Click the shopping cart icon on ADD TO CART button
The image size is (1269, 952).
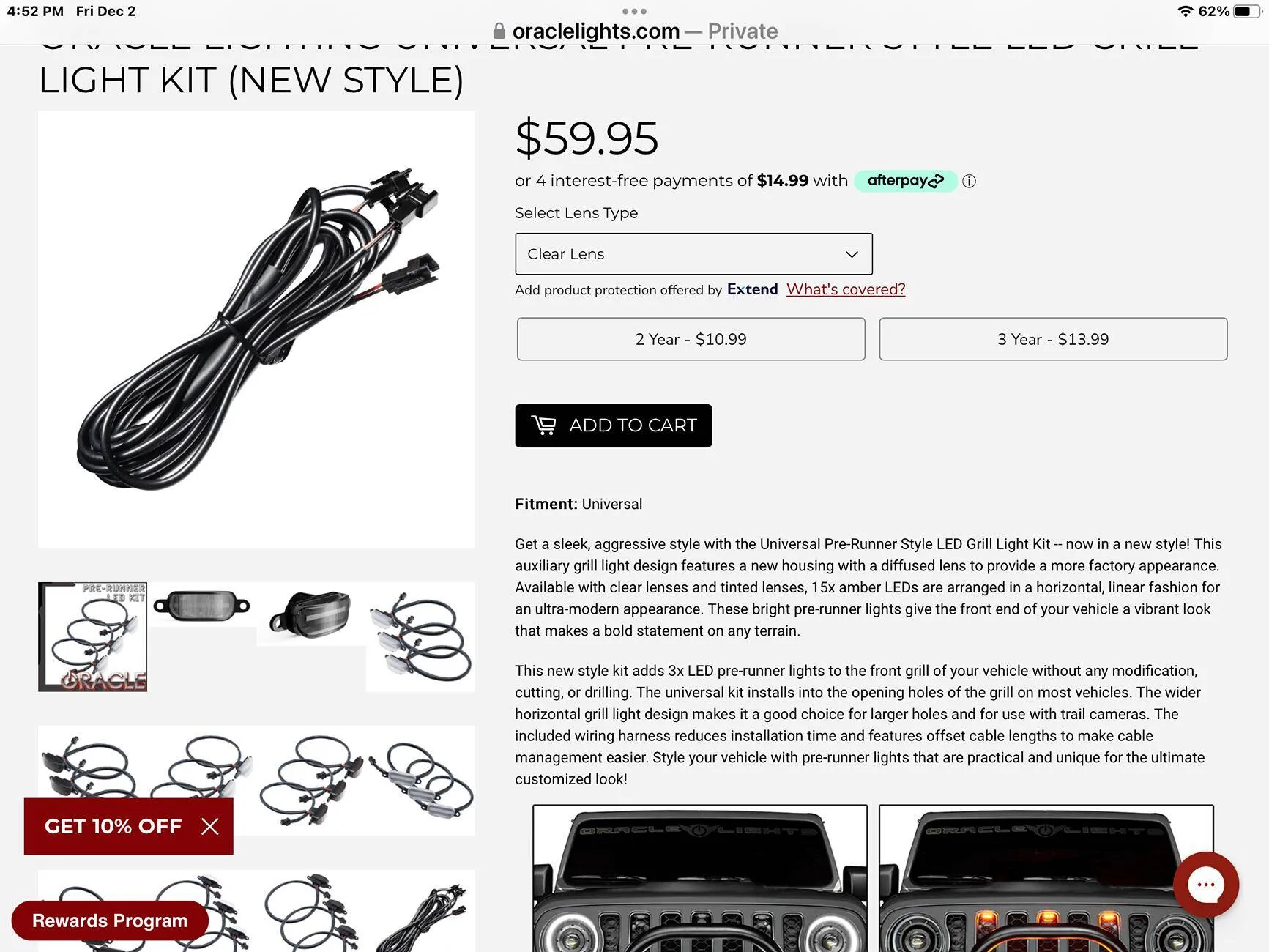tap(543, 425)
